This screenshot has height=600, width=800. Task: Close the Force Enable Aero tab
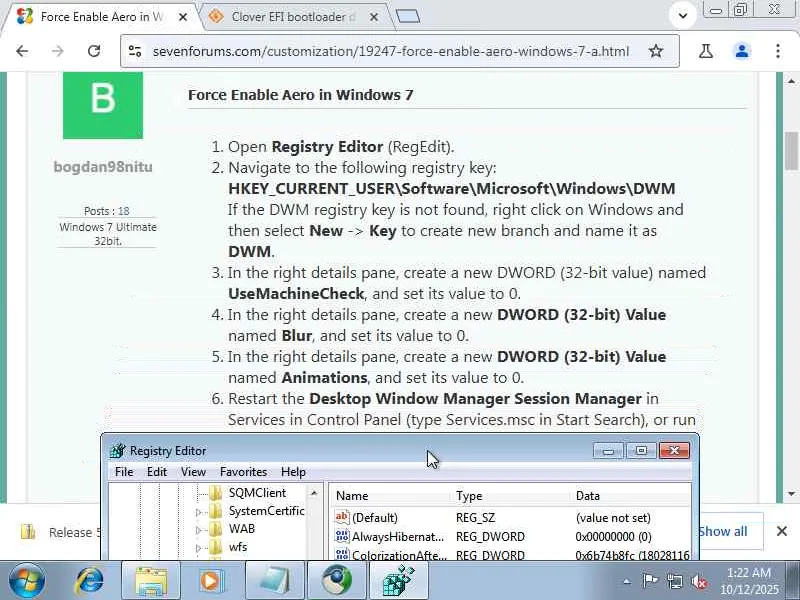tap(183, 17)
